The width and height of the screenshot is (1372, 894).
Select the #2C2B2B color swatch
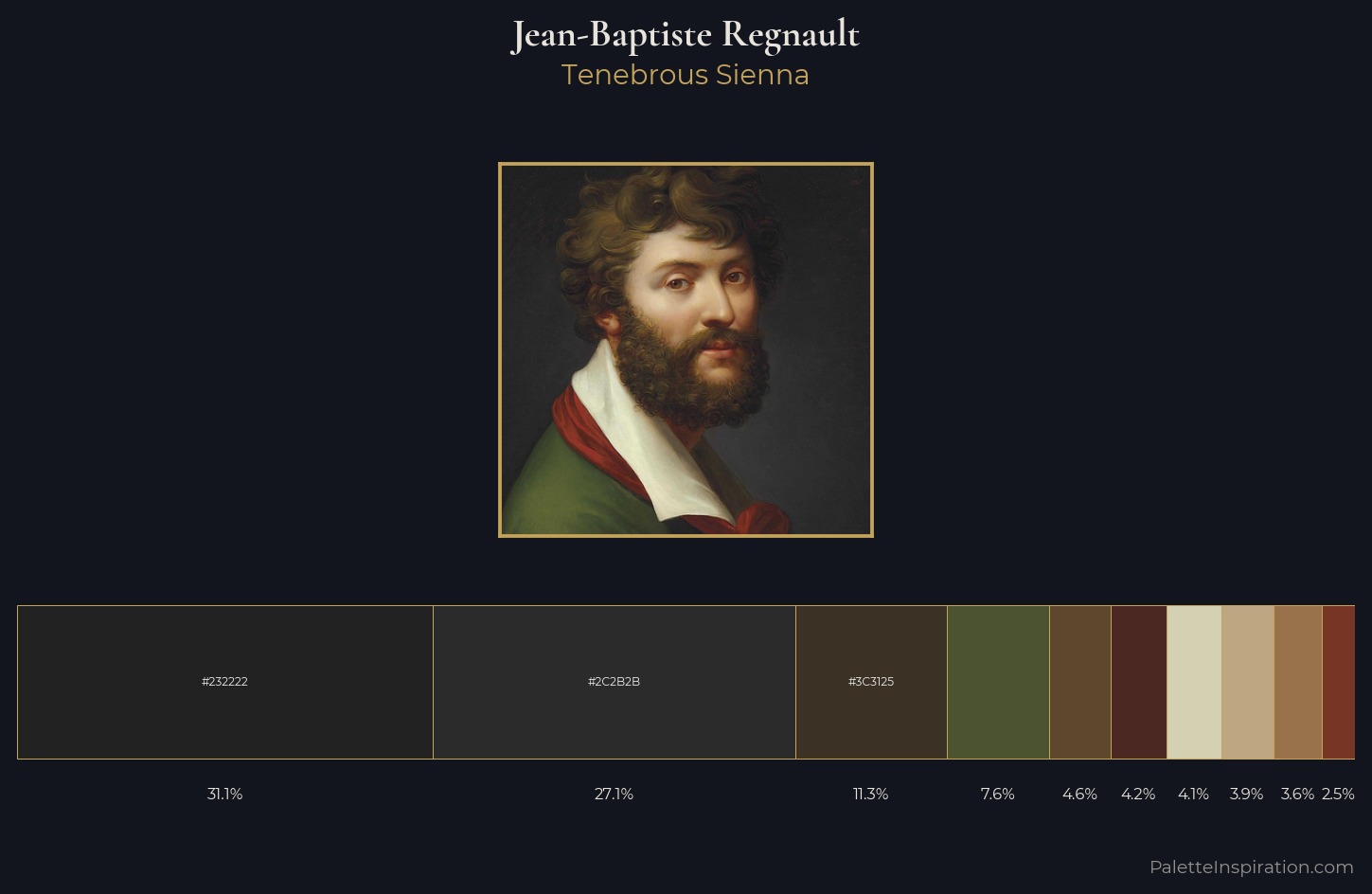coord(615,682)
